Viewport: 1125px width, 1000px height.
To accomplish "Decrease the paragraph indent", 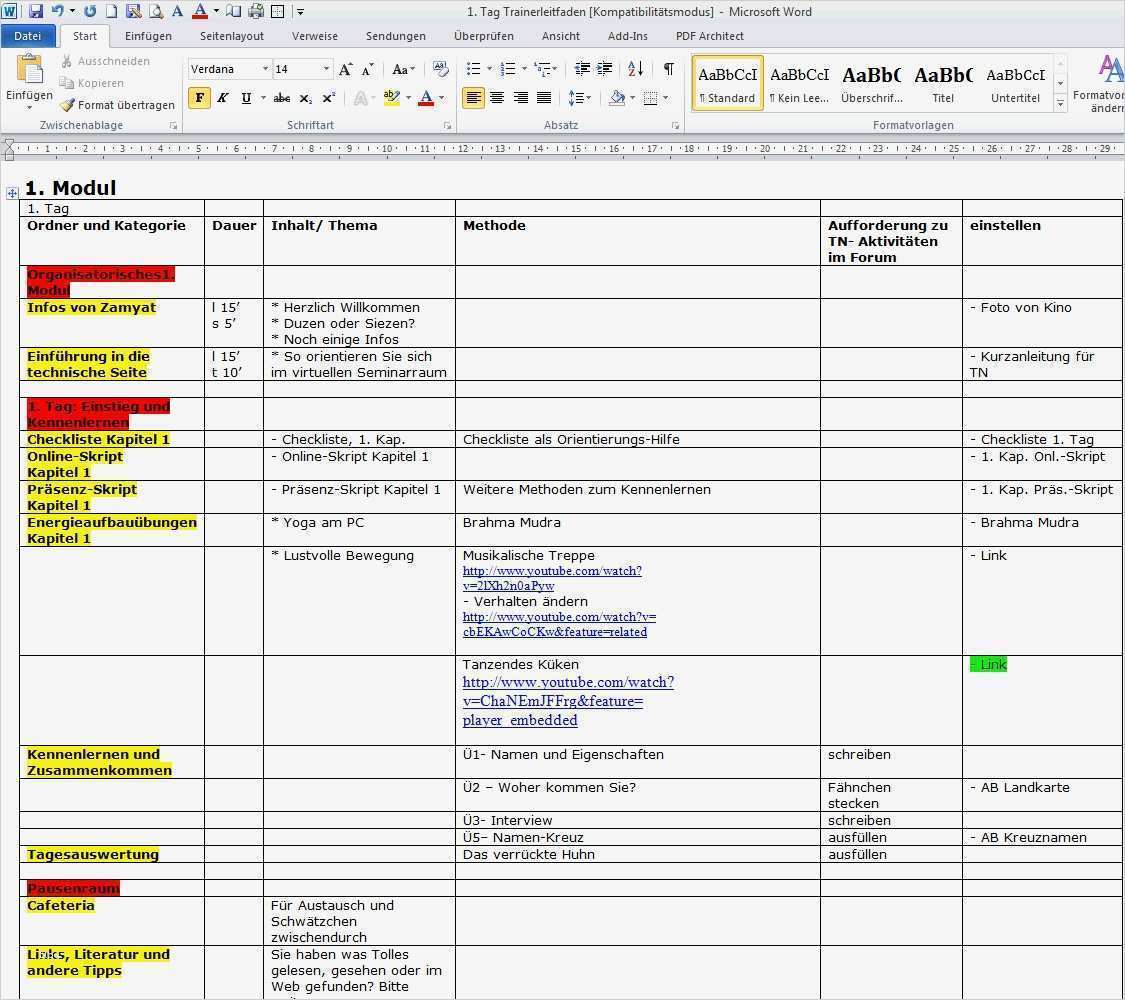I will (582, 69).
